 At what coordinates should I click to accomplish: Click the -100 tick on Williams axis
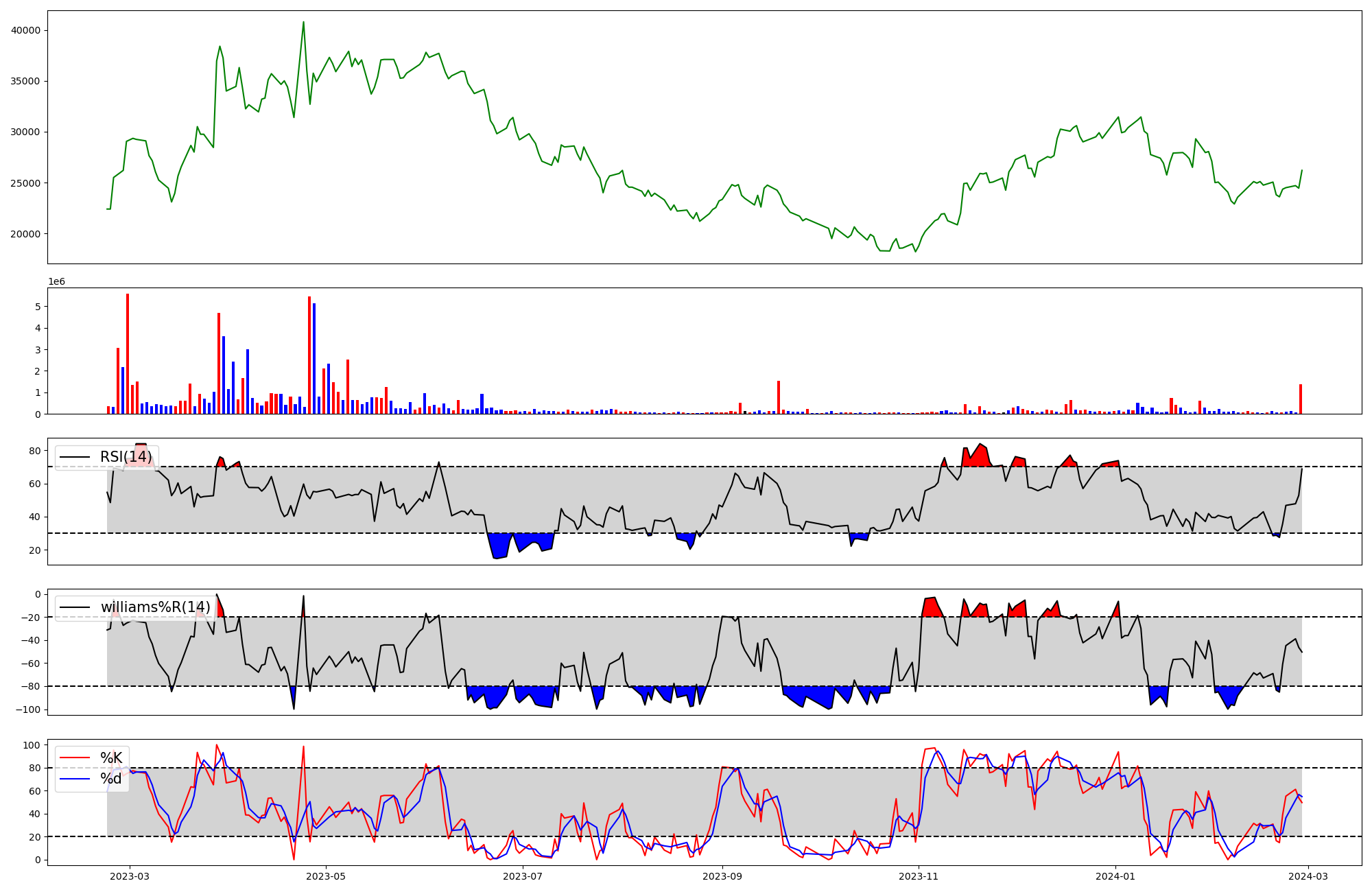[29, 709]
